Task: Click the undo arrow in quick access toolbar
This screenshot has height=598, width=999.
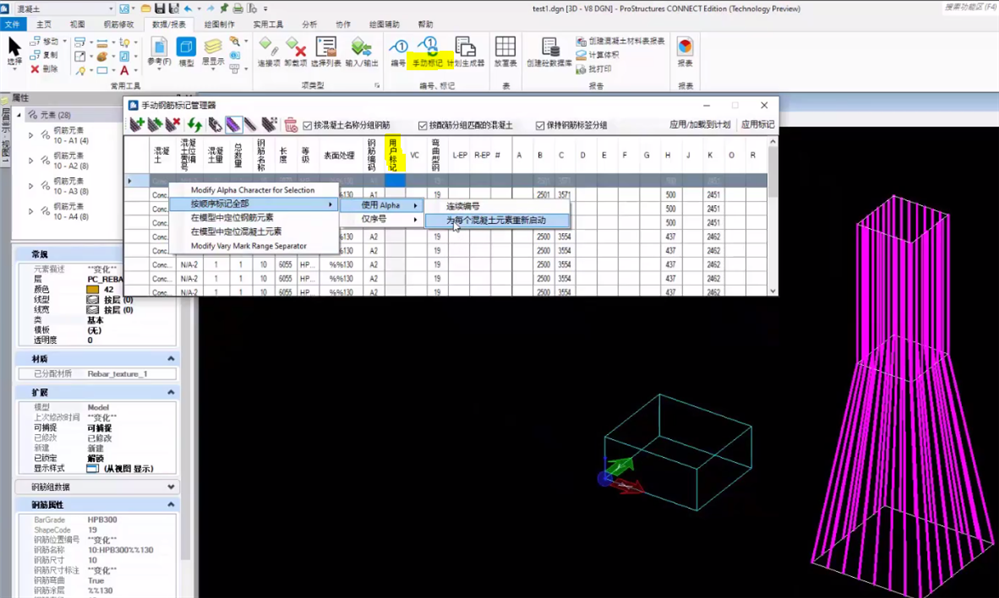Action: [188, 8]
